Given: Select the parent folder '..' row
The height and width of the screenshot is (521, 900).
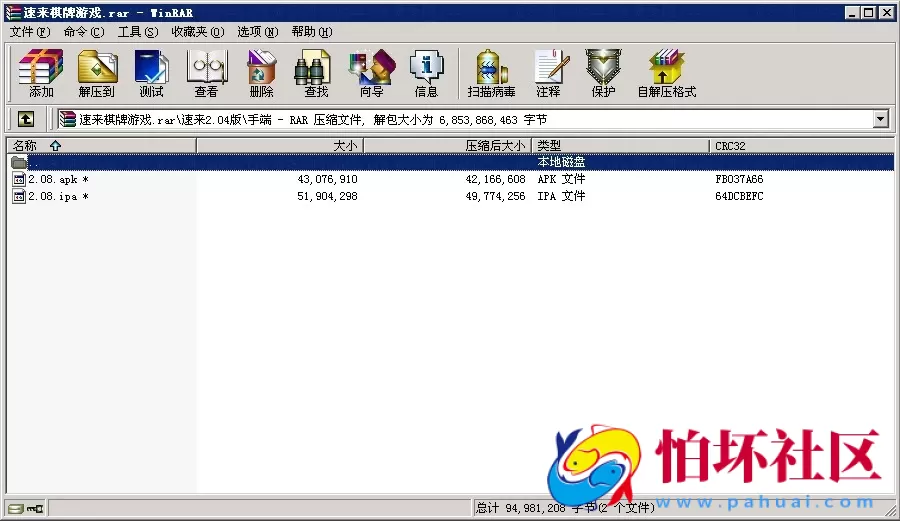Looking at the screenshot, I should [x=450, y=162].
